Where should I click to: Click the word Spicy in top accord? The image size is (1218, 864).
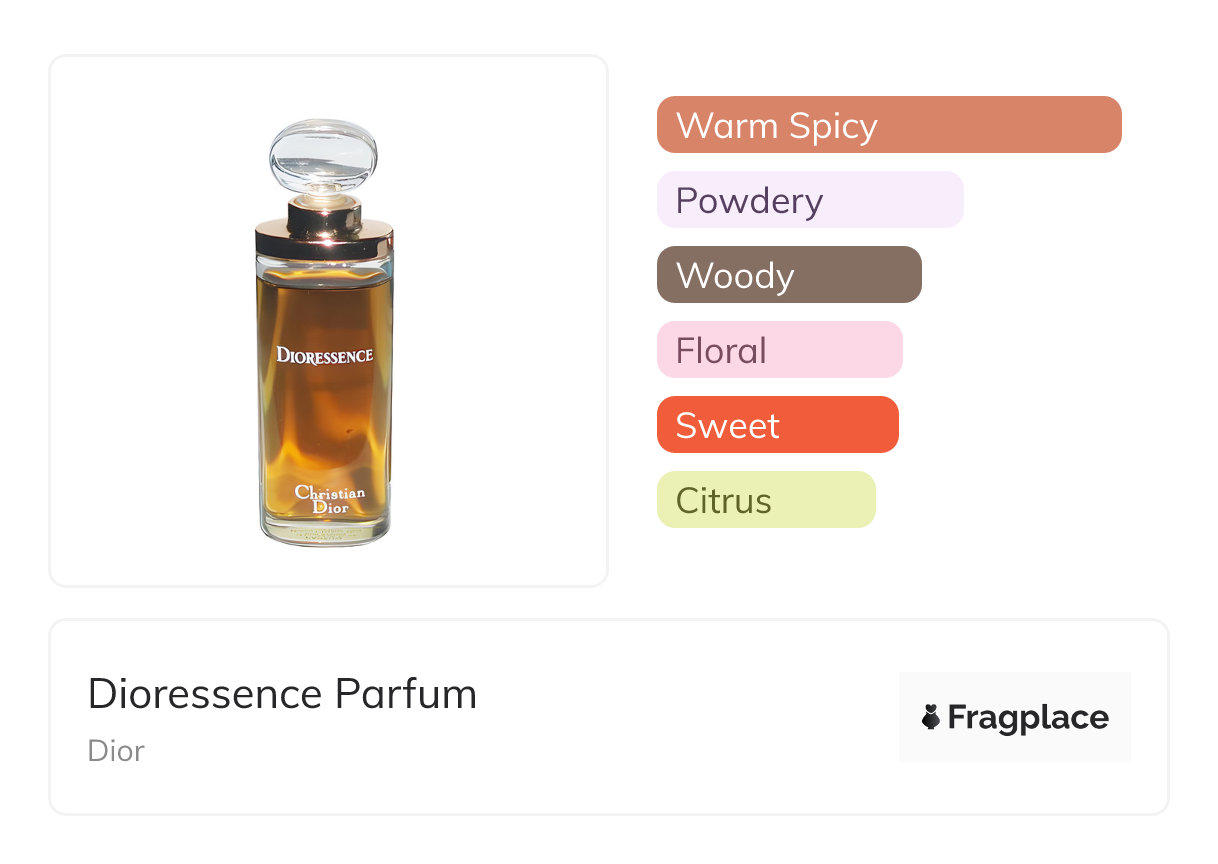833,125
